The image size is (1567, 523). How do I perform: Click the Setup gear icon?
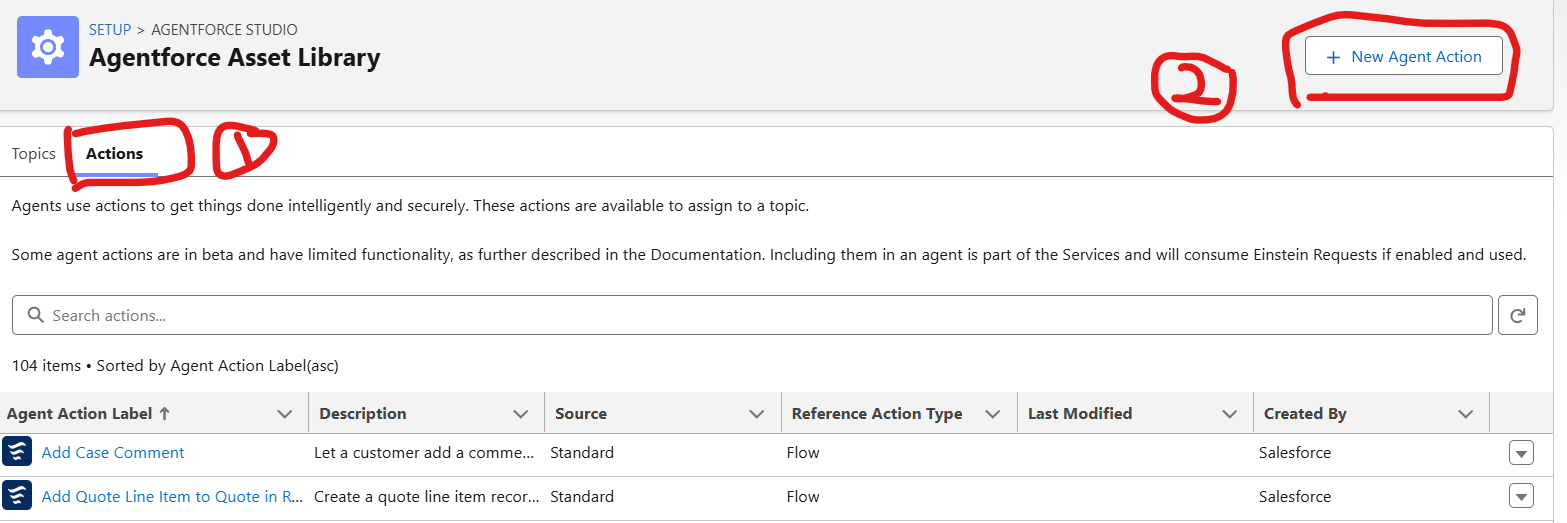click(x=48, y=47)
